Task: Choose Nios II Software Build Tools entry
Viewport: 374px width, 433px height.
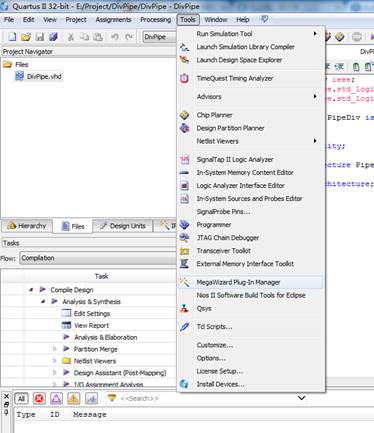Action: (x=251, y=295)
